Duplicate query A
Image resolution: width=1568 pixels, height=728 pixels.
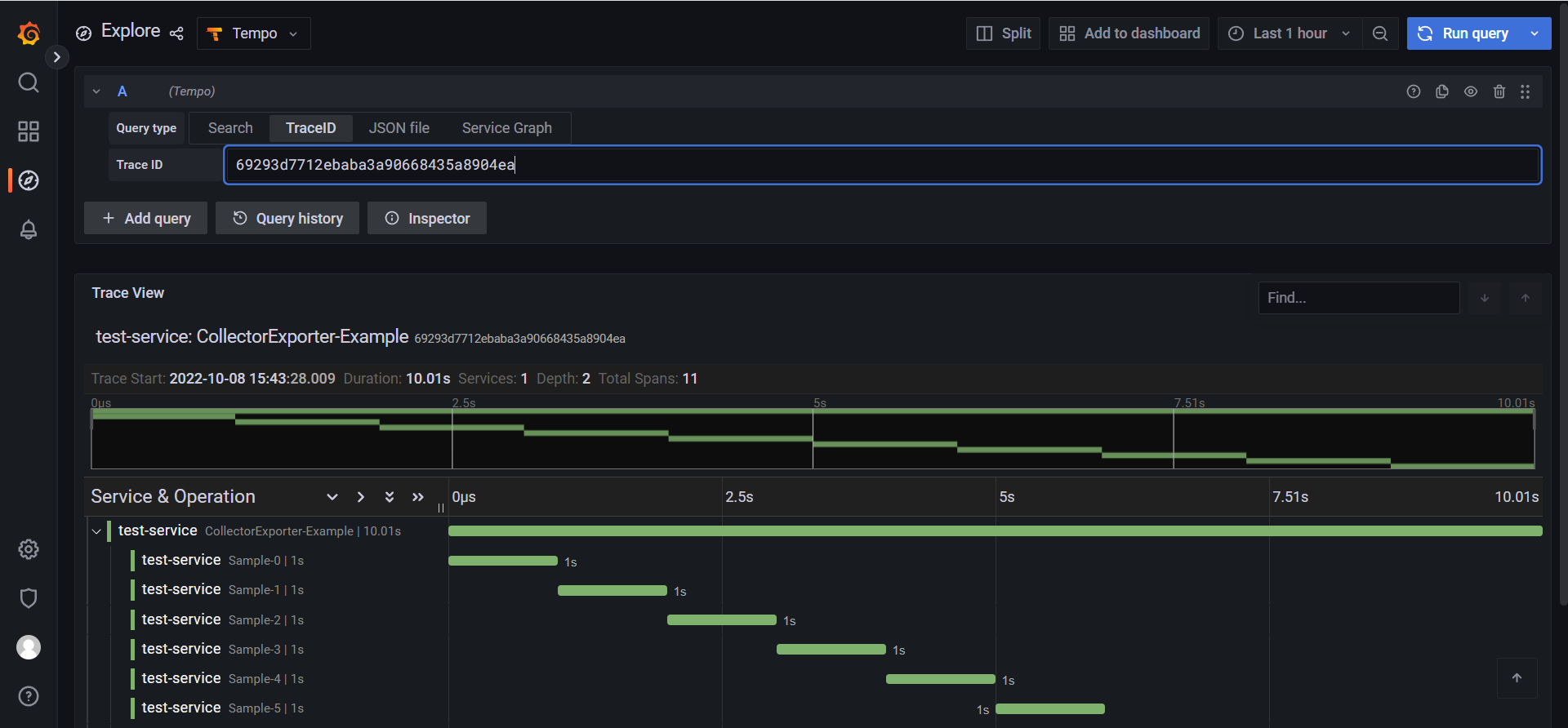(1442, 91)
